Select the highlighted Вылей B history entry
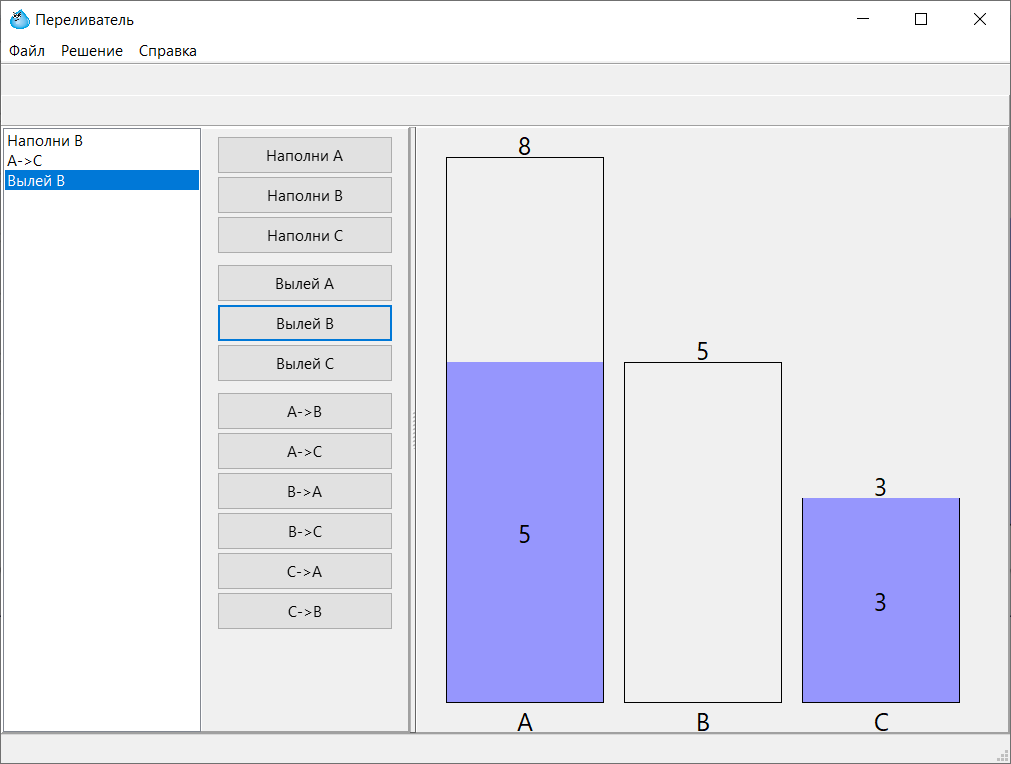 [x=36, y=181]
